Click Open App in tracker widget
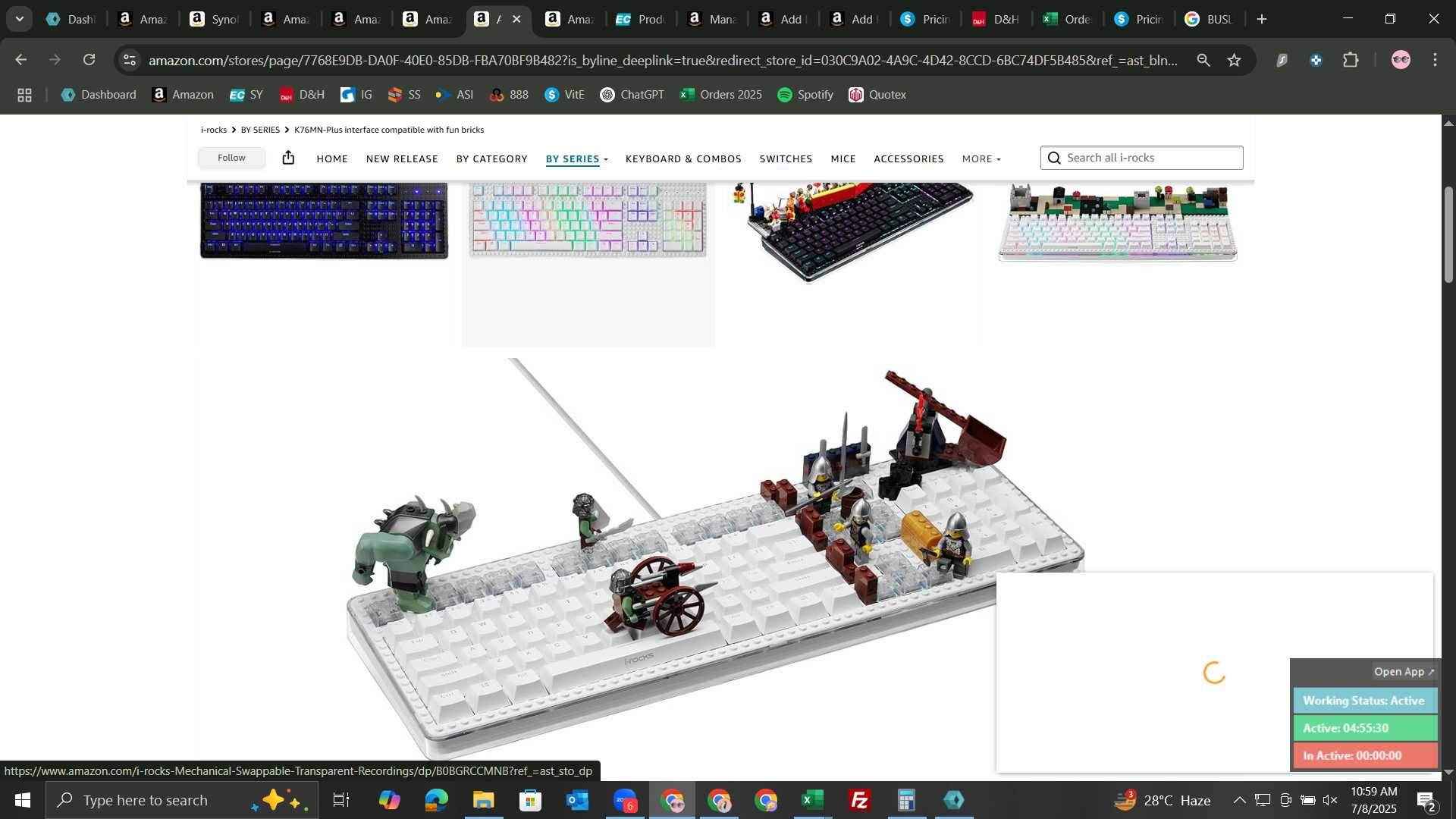 coord(1404,672)
